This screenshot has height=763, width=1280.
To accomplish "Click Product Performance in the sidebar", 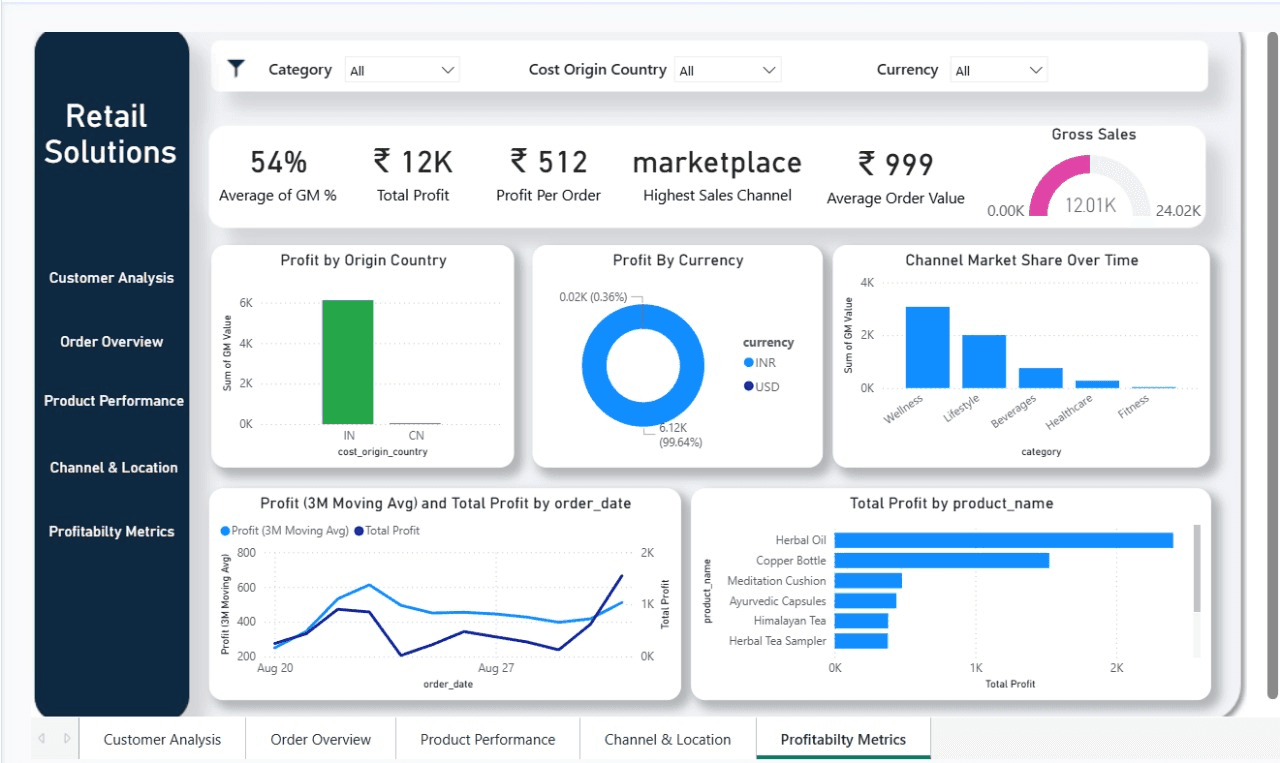I will coord(113,400).
